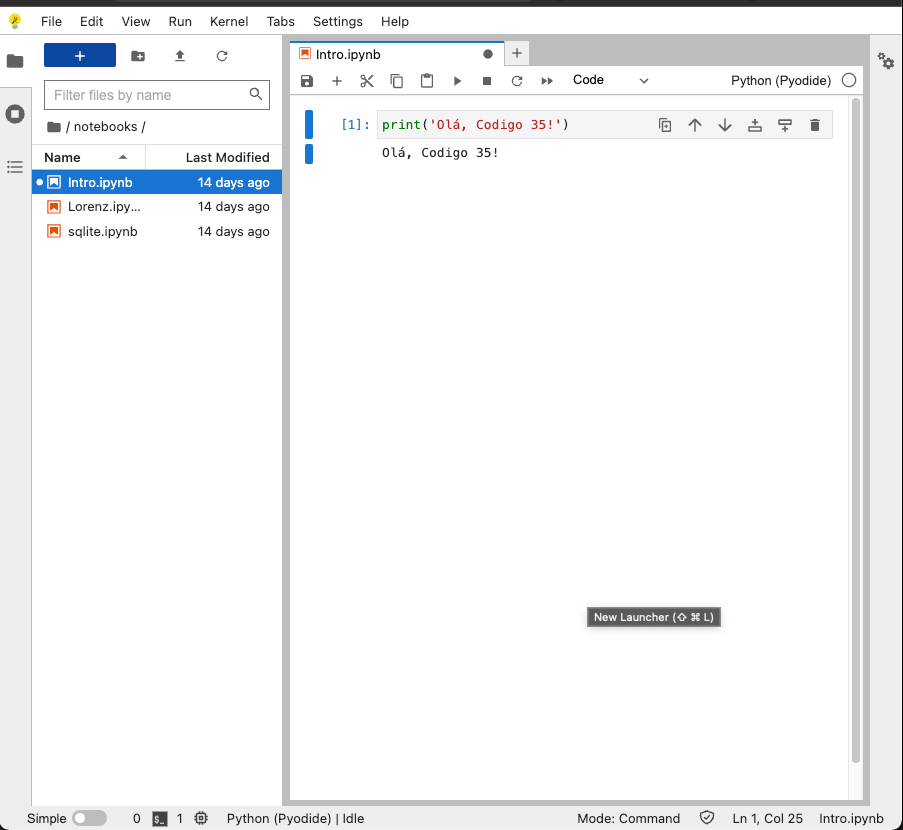The image size is (903, 830).
Task: Insert a cell above this cell
Action: 755,125
